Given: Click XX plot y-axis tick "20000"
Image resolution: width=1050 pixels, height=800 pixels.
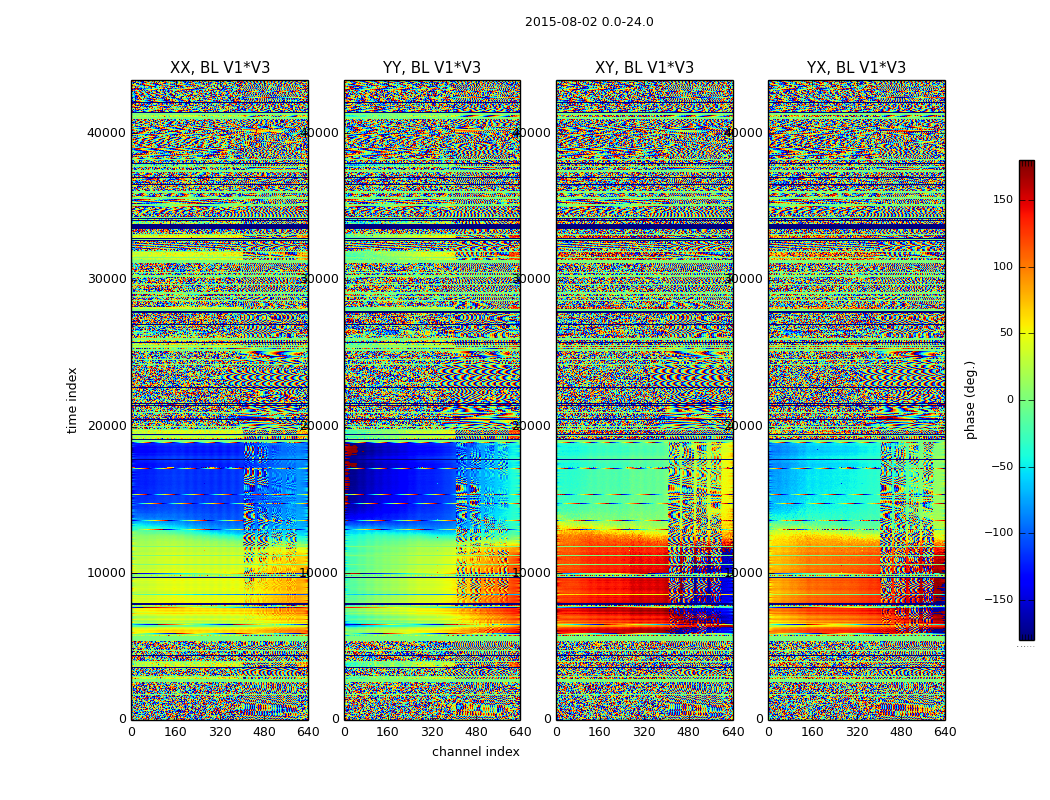Looking at the screenshot, I should click(106, 426).
